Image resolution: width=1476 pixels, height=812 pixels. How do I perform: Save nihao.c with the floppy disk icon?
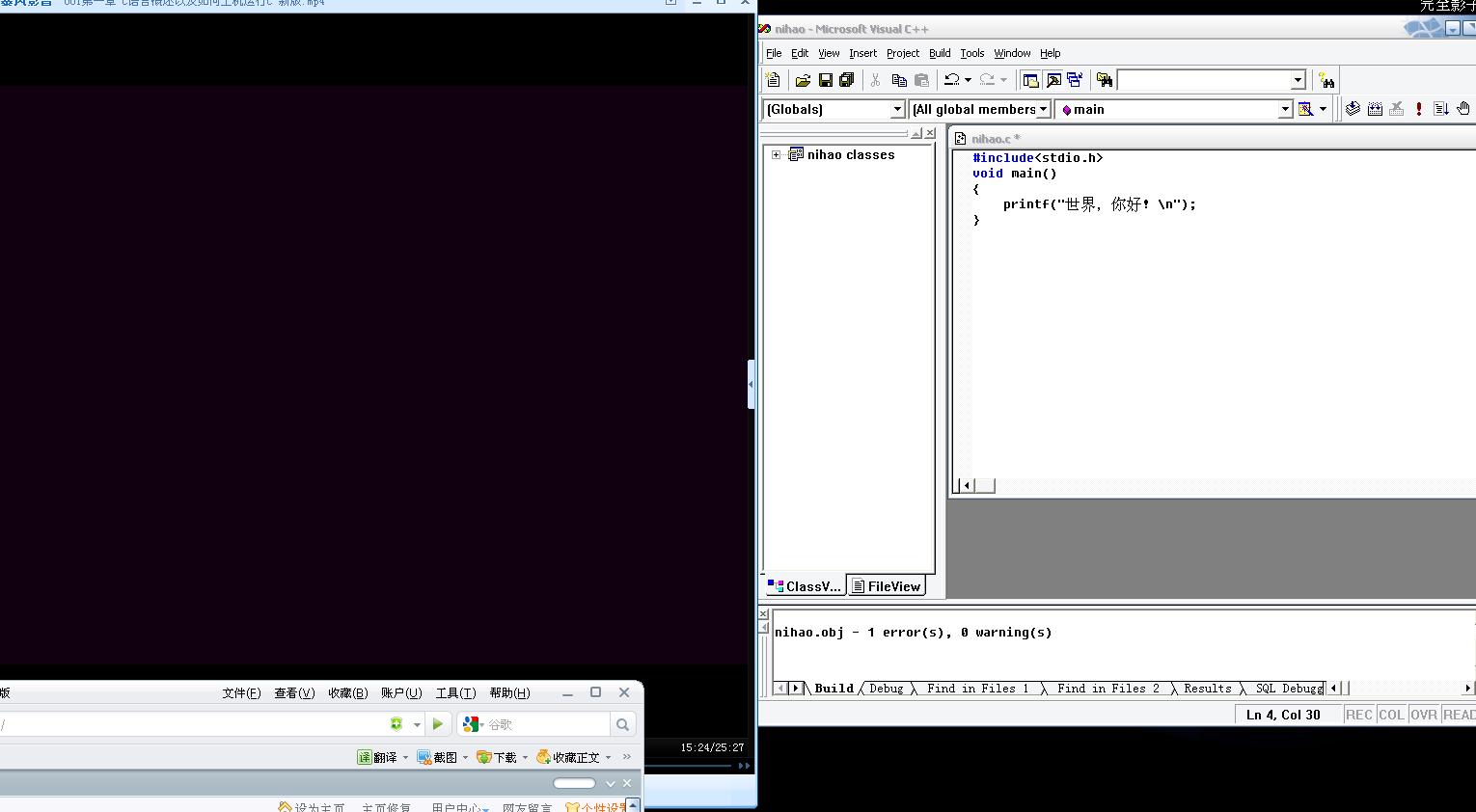tap(825, 80)
